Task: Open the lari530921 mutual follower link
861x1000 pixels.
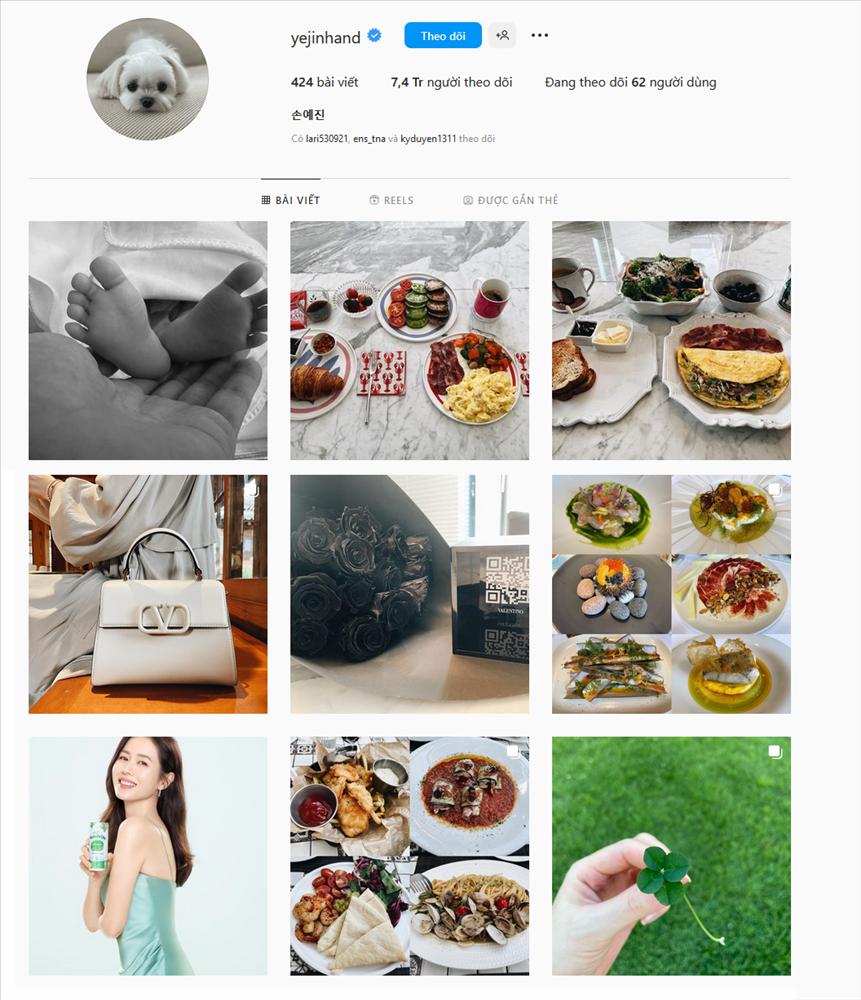Action: point(327,138)
